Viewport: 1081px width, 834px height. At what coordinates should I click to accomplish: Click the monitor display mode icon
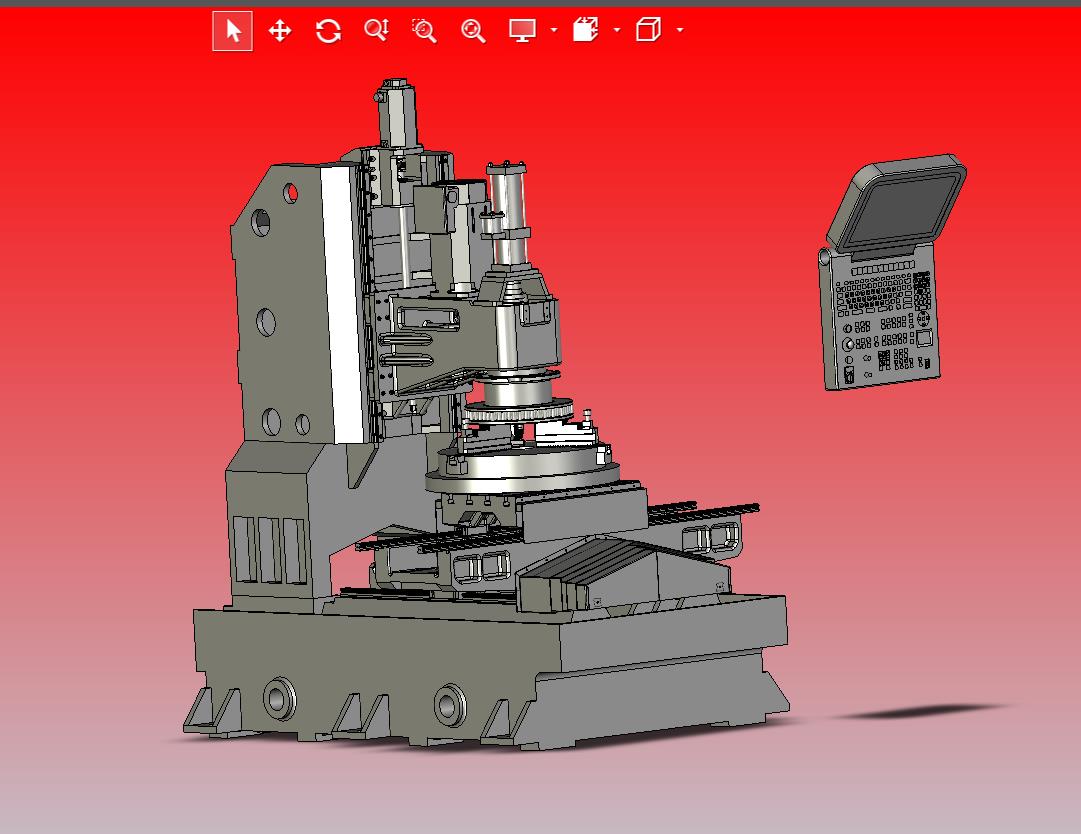click(522, 30)
